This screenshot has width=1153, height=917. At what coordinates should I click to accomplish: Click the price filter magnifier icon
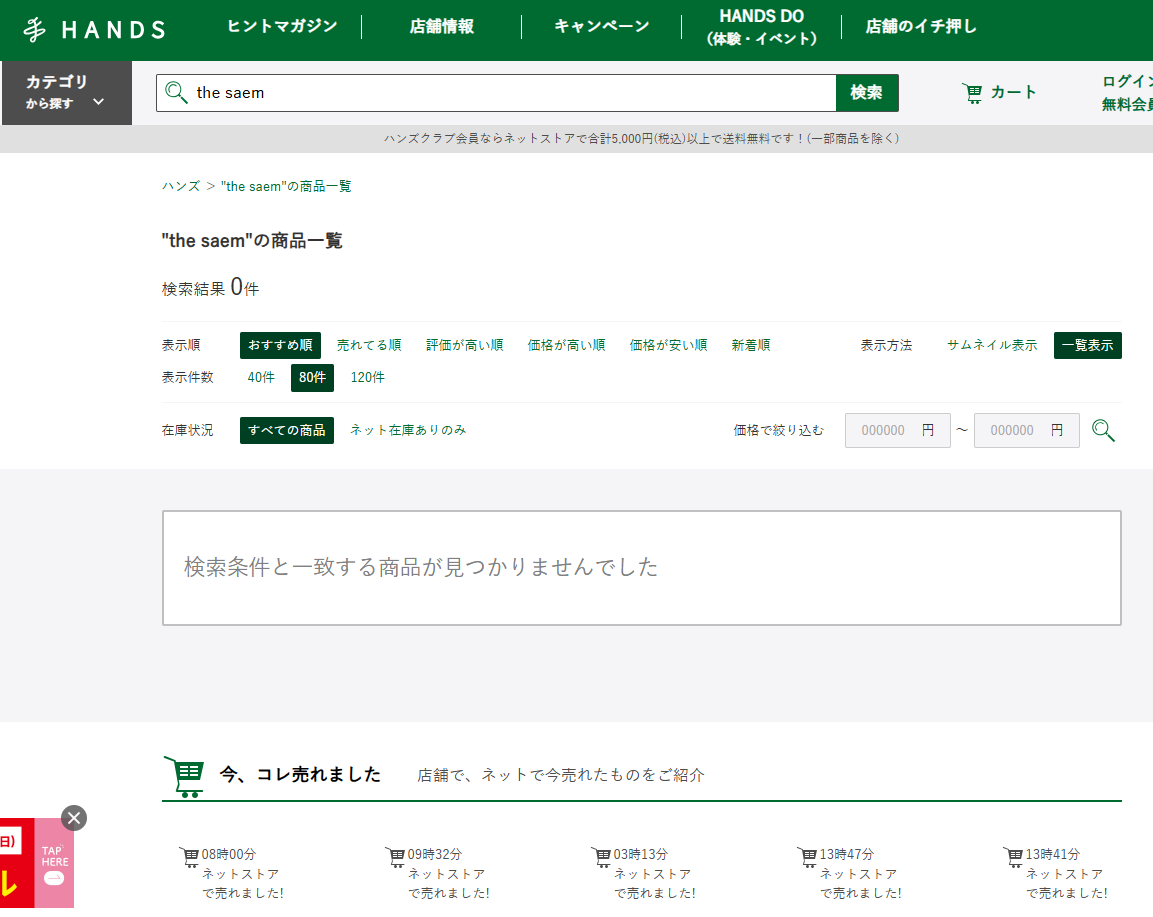[x=1103, y=430]
